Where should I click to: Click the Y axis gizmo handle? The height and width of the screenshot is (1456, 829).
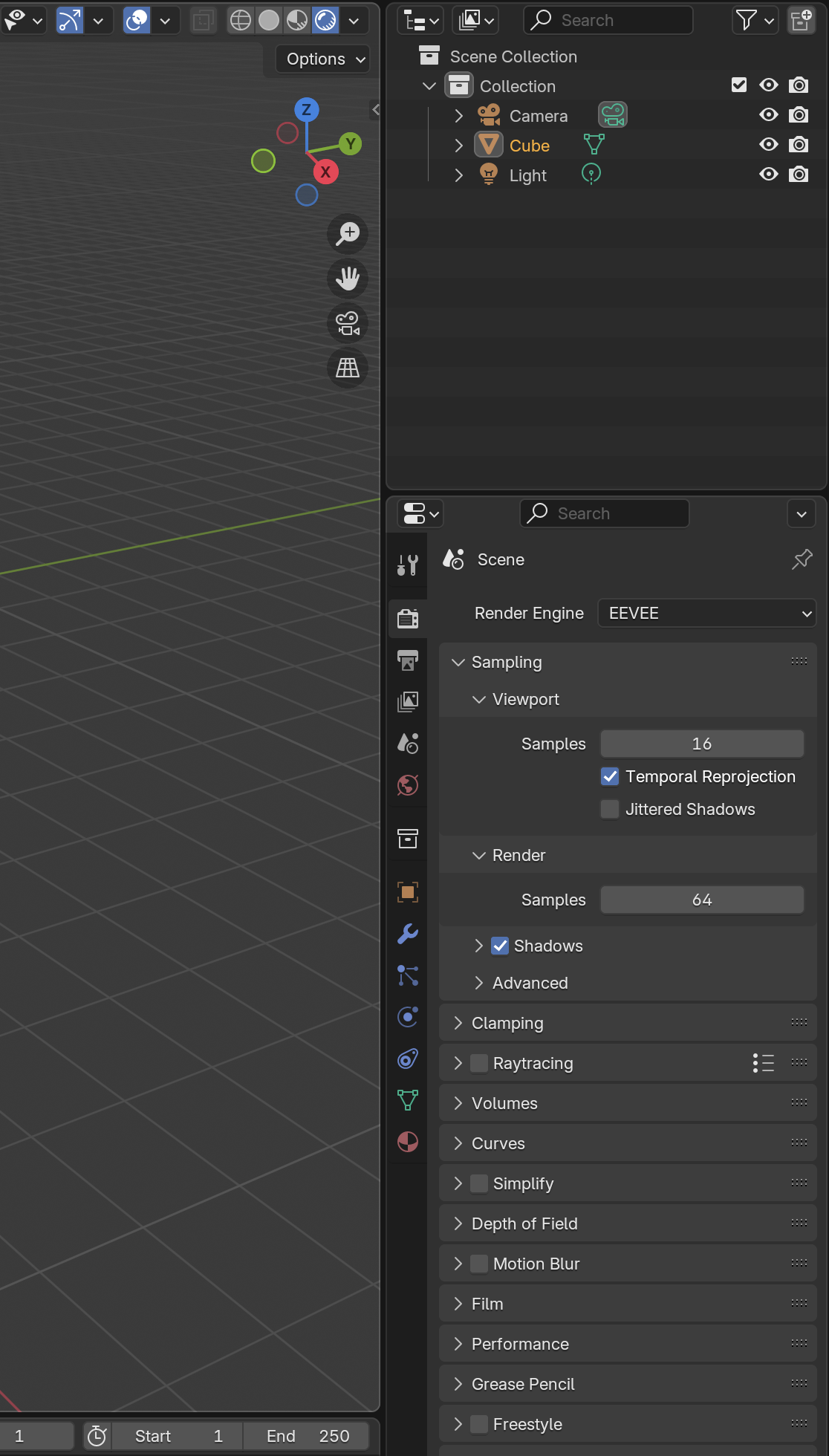(x=351, y=144)
